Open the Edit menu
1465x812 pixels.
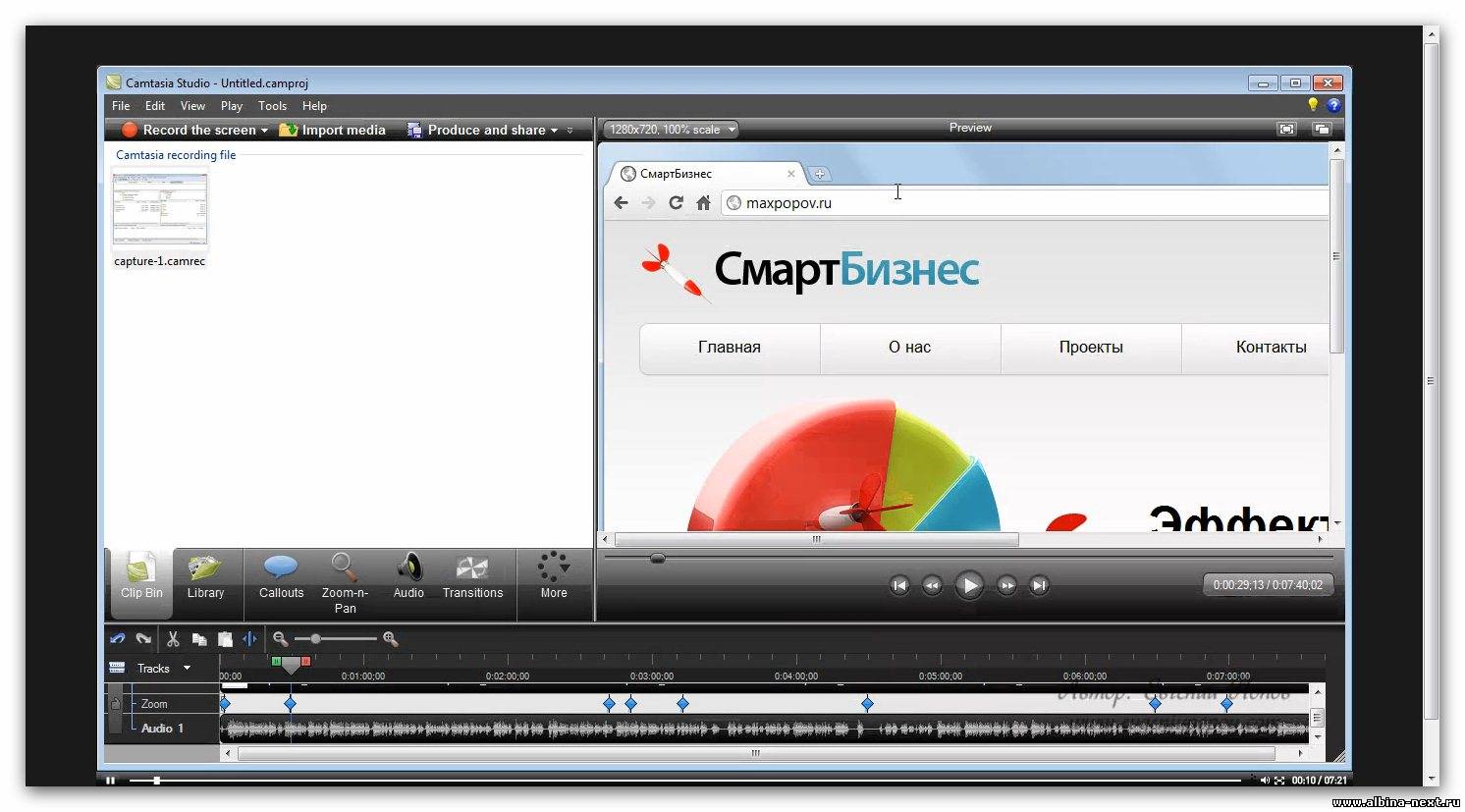point(155,106)
